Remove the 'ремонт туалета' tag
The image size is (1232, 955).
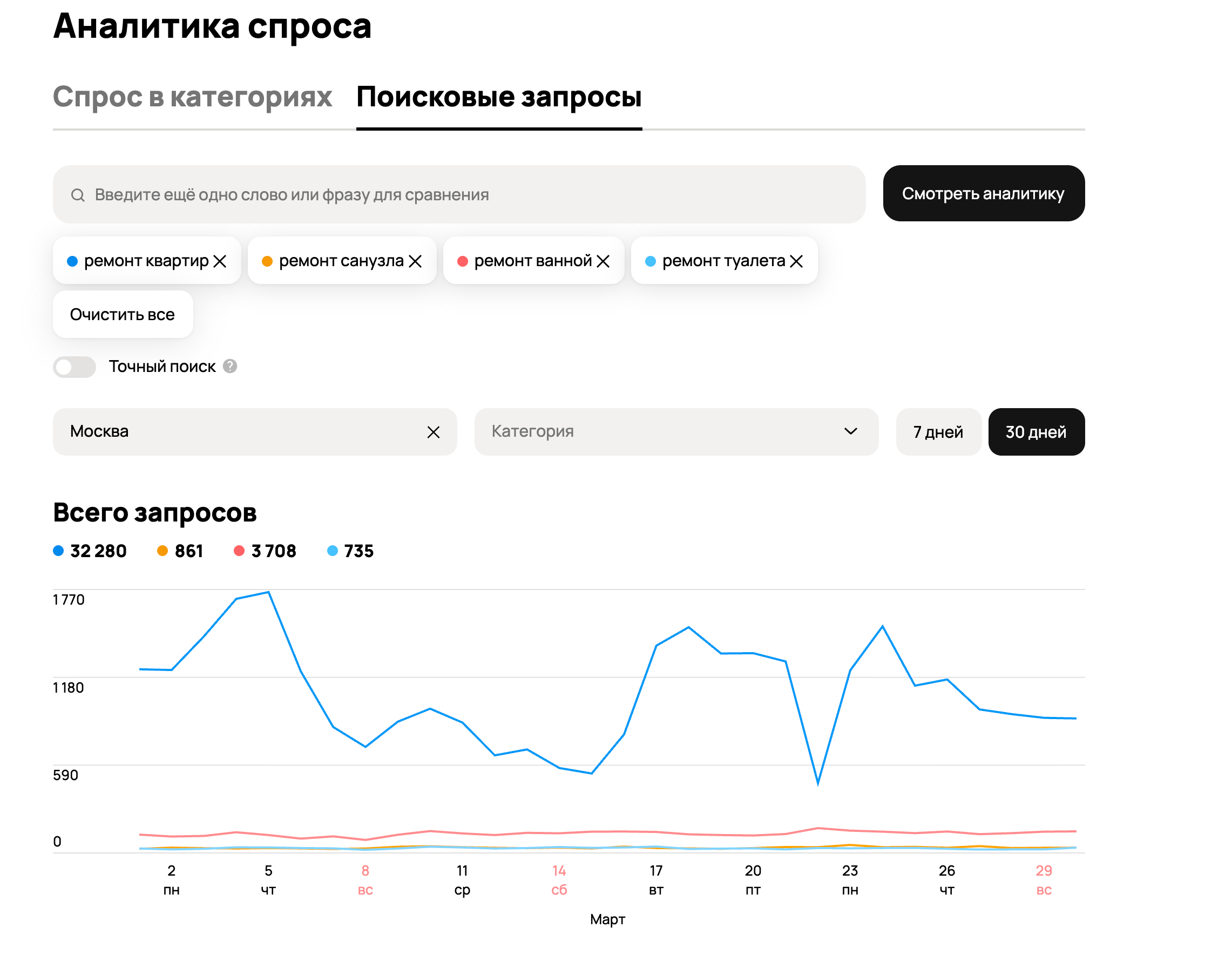pyautogui.click(x=796, y=261)
